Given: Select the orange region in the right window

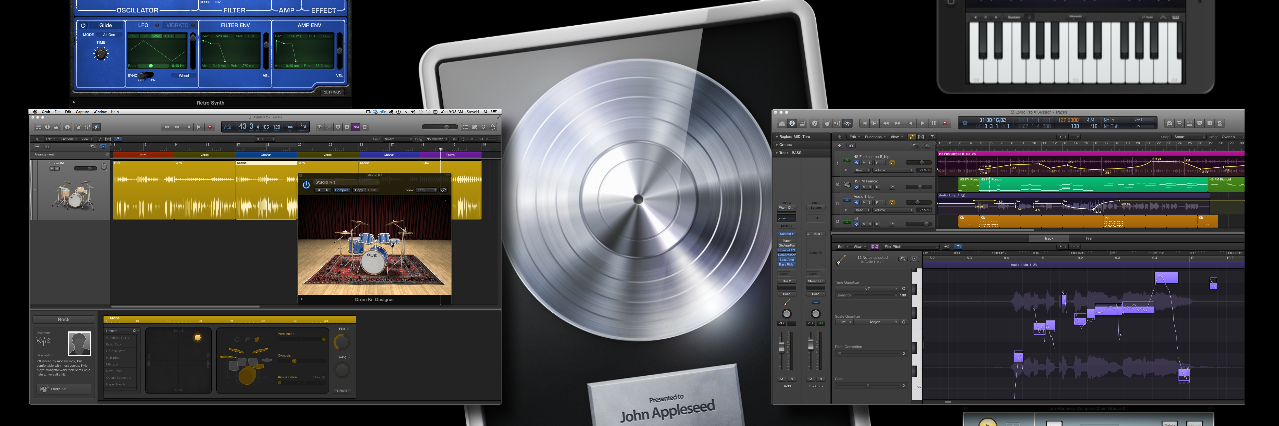Looking at the screenshot, I should (x=1087, y=221).
